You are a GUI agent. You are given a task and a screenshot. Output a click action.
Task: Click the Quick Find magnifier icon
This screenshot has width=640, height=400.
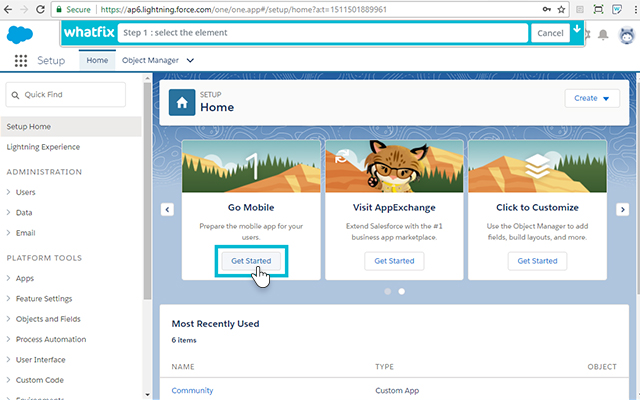click(x=15, y=95)
